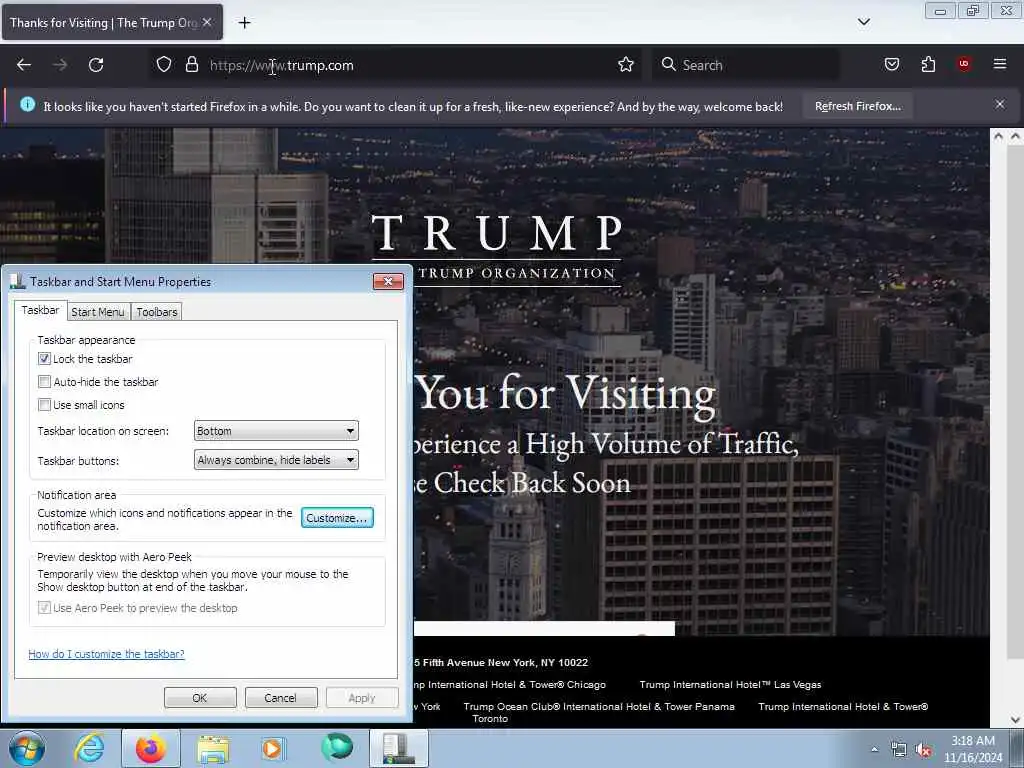Open the muted volume tray icon

tap(923, 750)
